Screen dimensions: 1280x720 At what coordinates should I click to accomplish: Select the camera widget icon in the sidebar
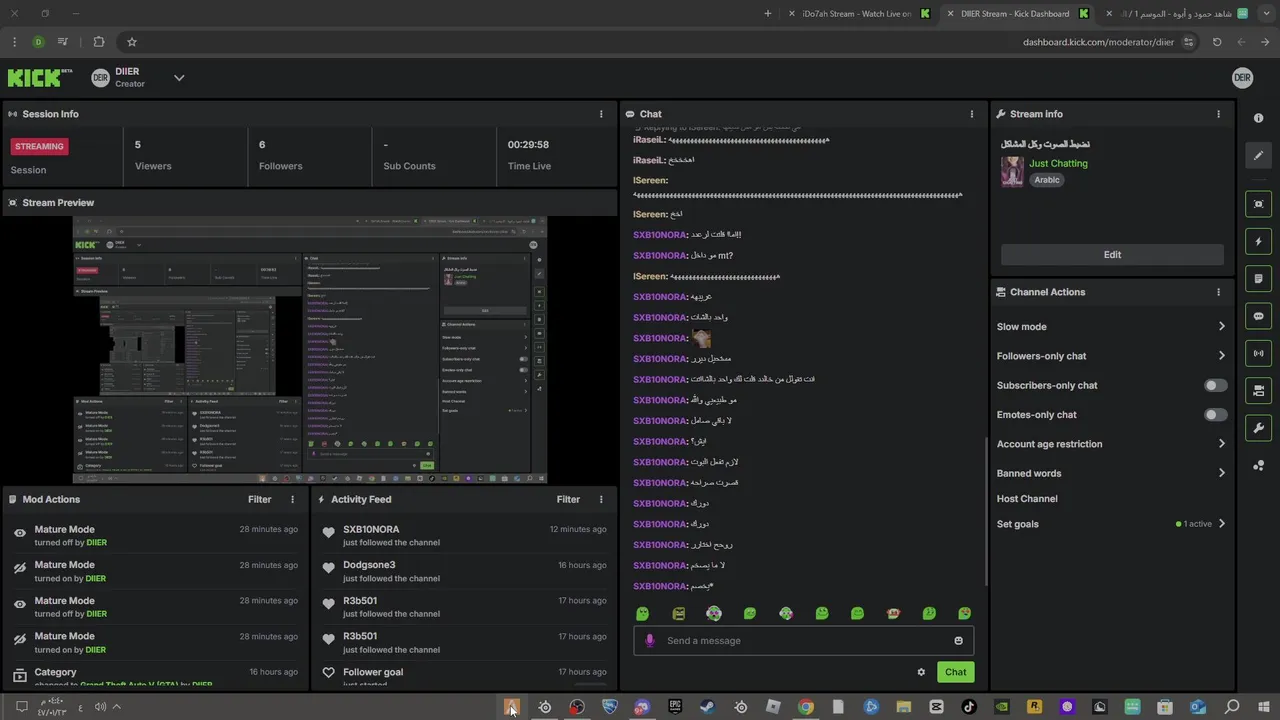coord(1258,391)
